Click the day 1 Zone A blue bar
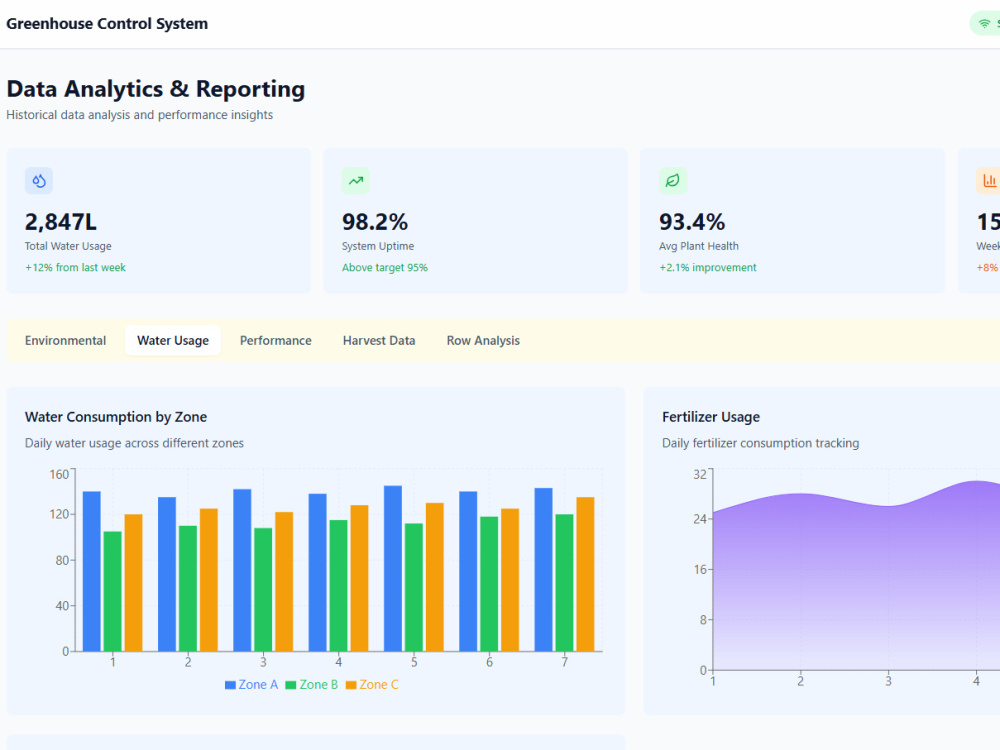The height and width of the screenshot is (750, 1000). pos(92,571)
